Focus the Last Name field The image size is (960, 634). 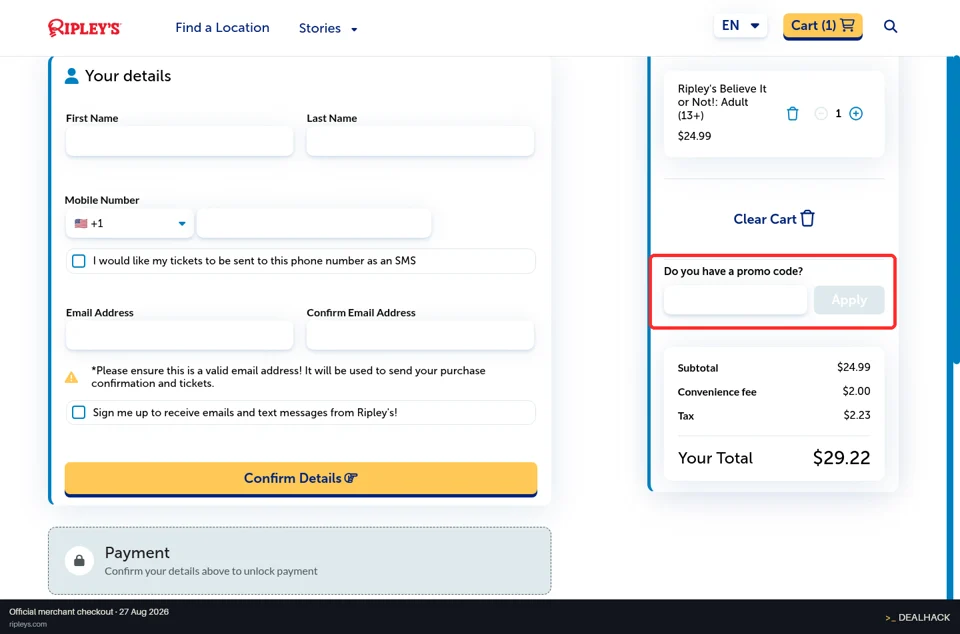[420, 141]
